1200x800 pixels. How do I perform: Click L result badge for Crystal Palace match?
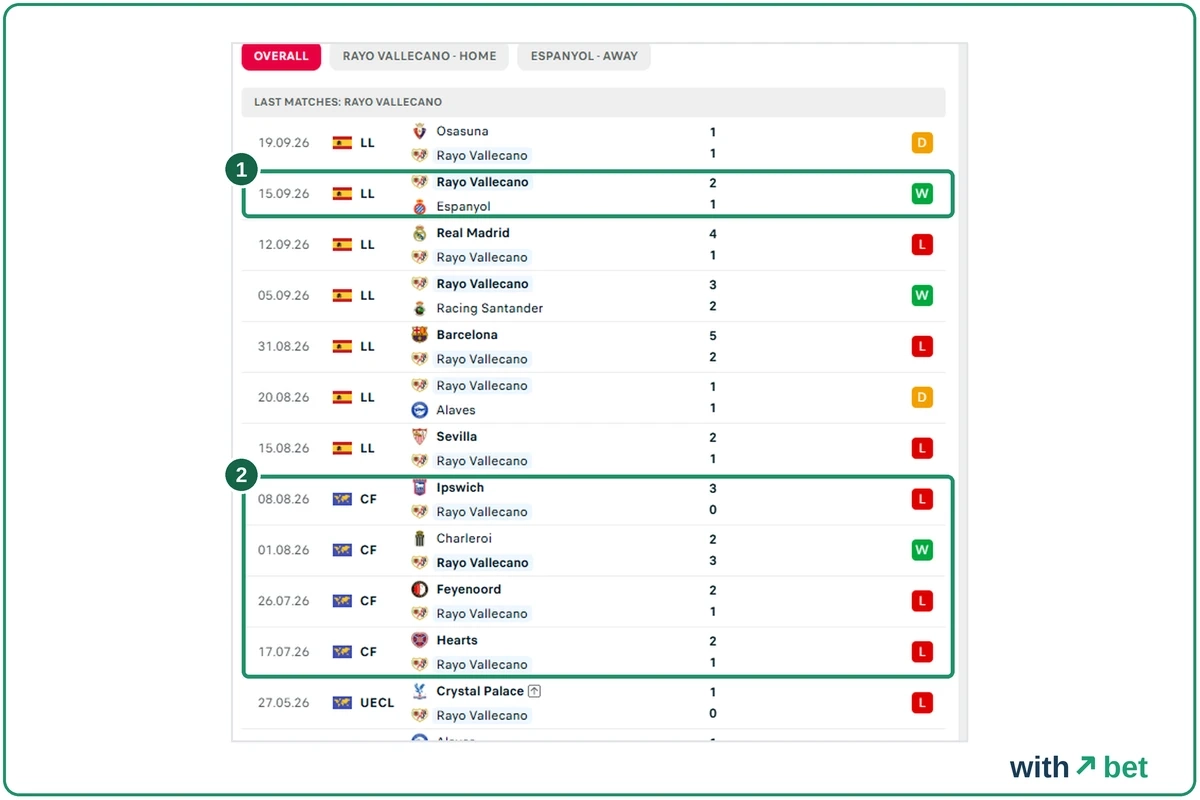click(x=922, y=703)
